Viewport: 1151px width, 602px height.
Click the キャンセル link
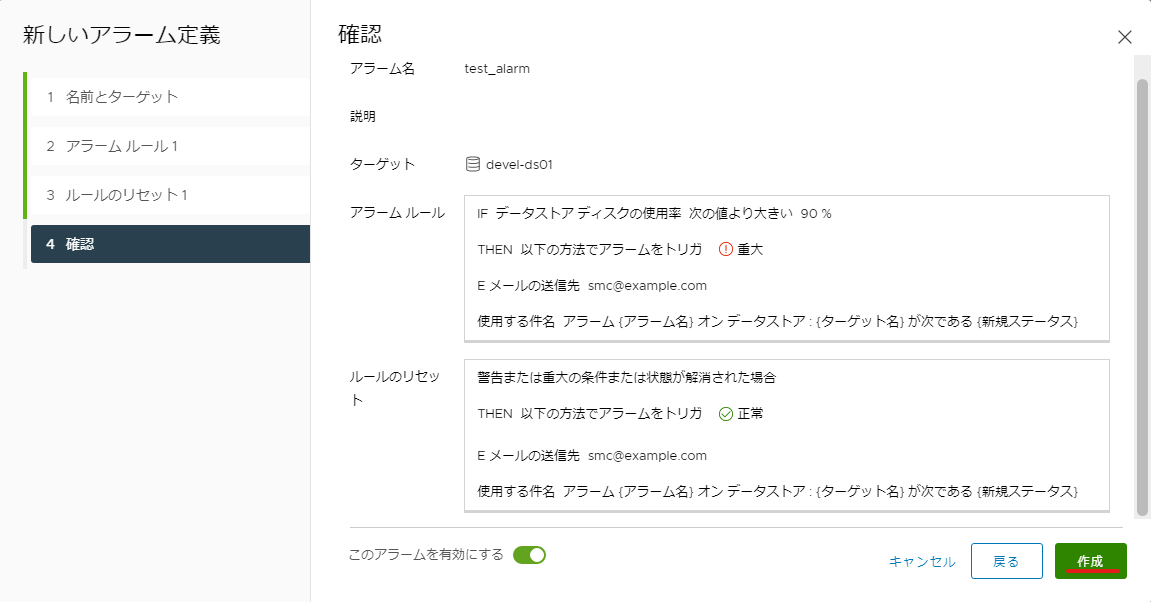(x=922, y=562)
